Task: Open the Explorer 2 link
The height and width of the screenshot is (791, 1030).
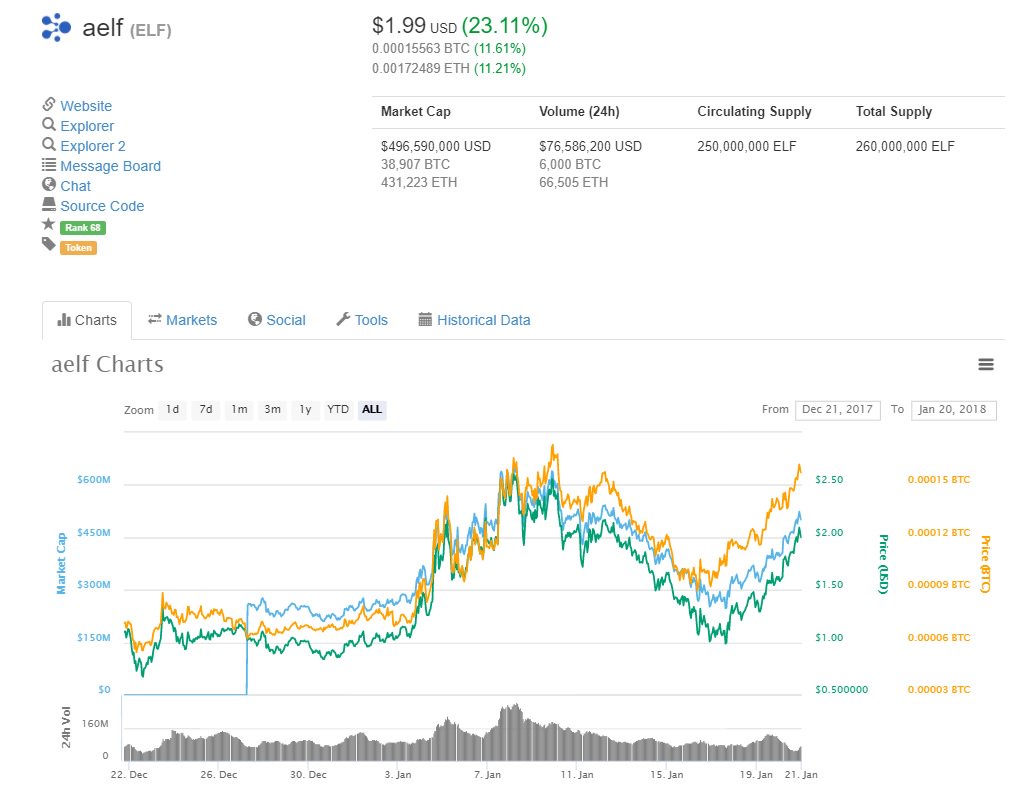Action: [93, 146]
